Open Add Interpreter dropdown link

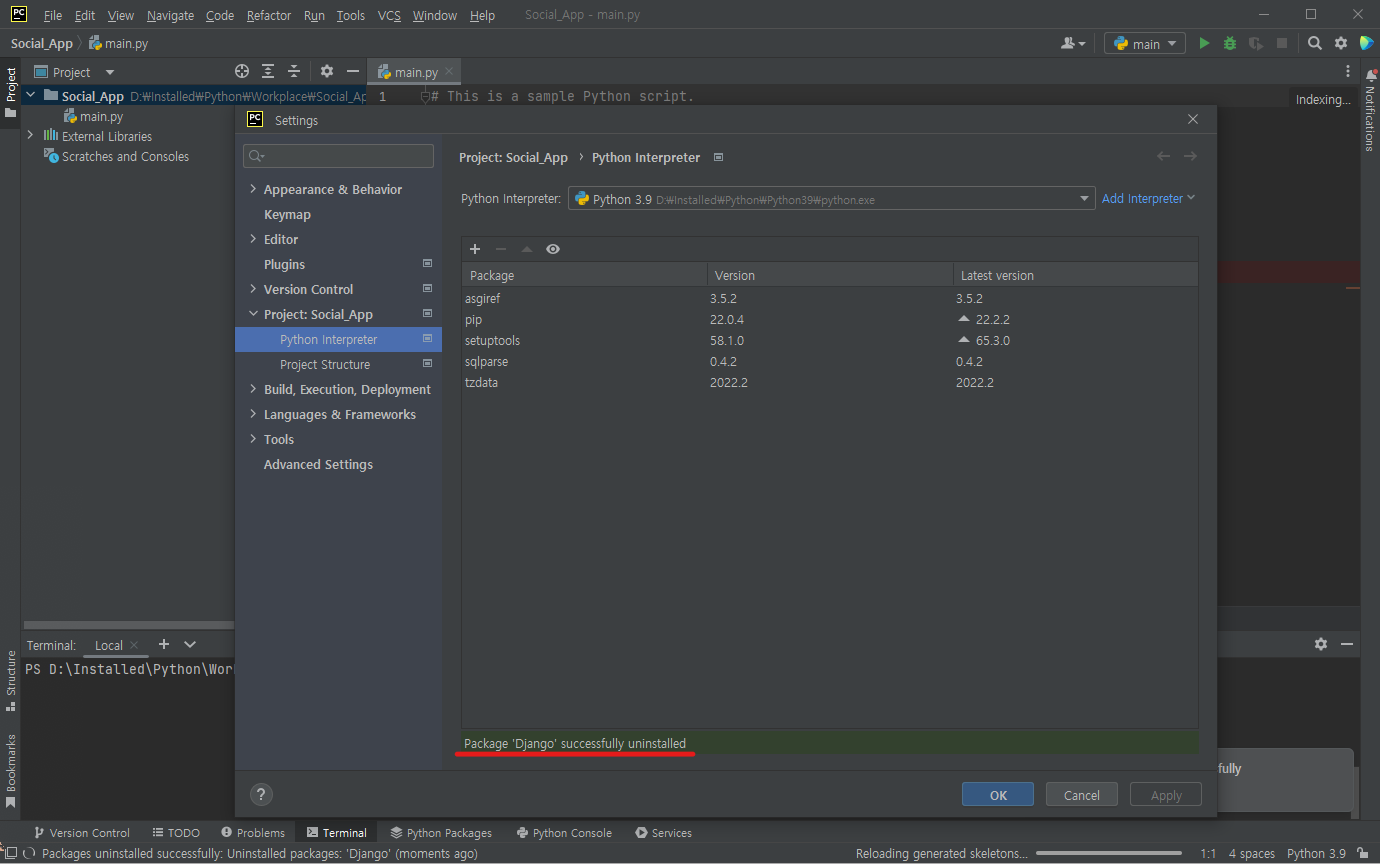point(1148,198)
